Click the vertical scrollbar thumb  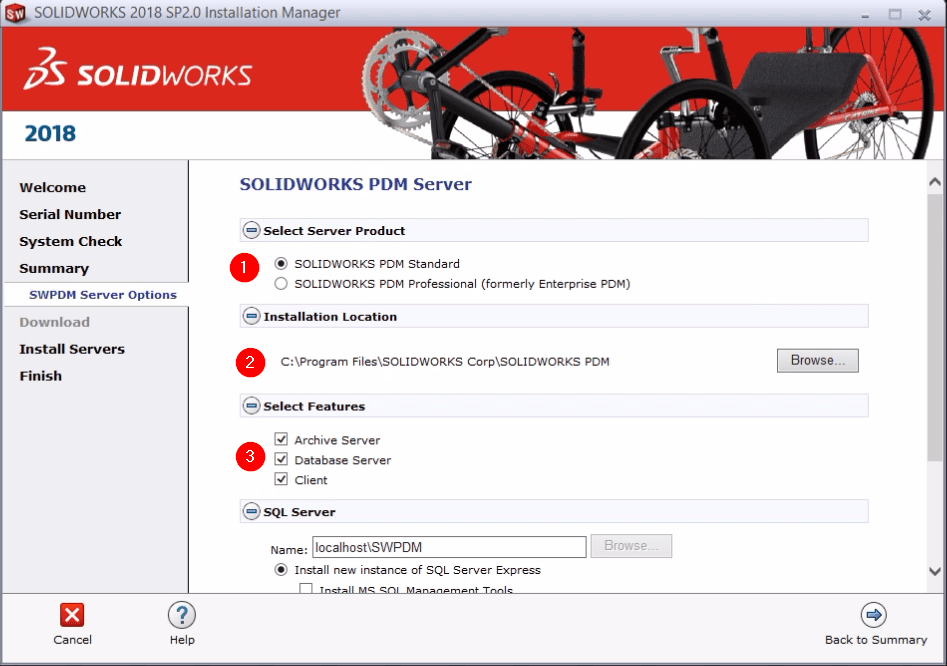(x=935, y=327)
